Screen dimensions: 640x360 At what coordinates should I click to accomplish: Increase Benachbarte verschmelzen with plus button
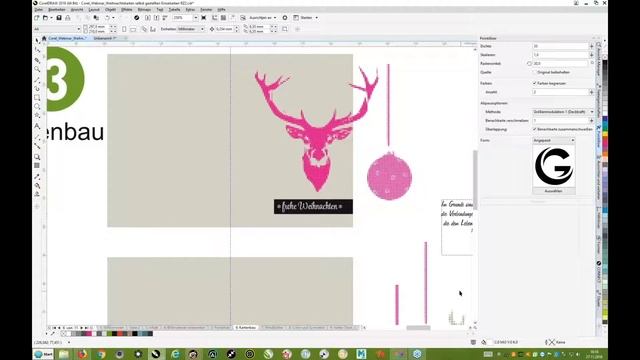(x=591, y=121)
